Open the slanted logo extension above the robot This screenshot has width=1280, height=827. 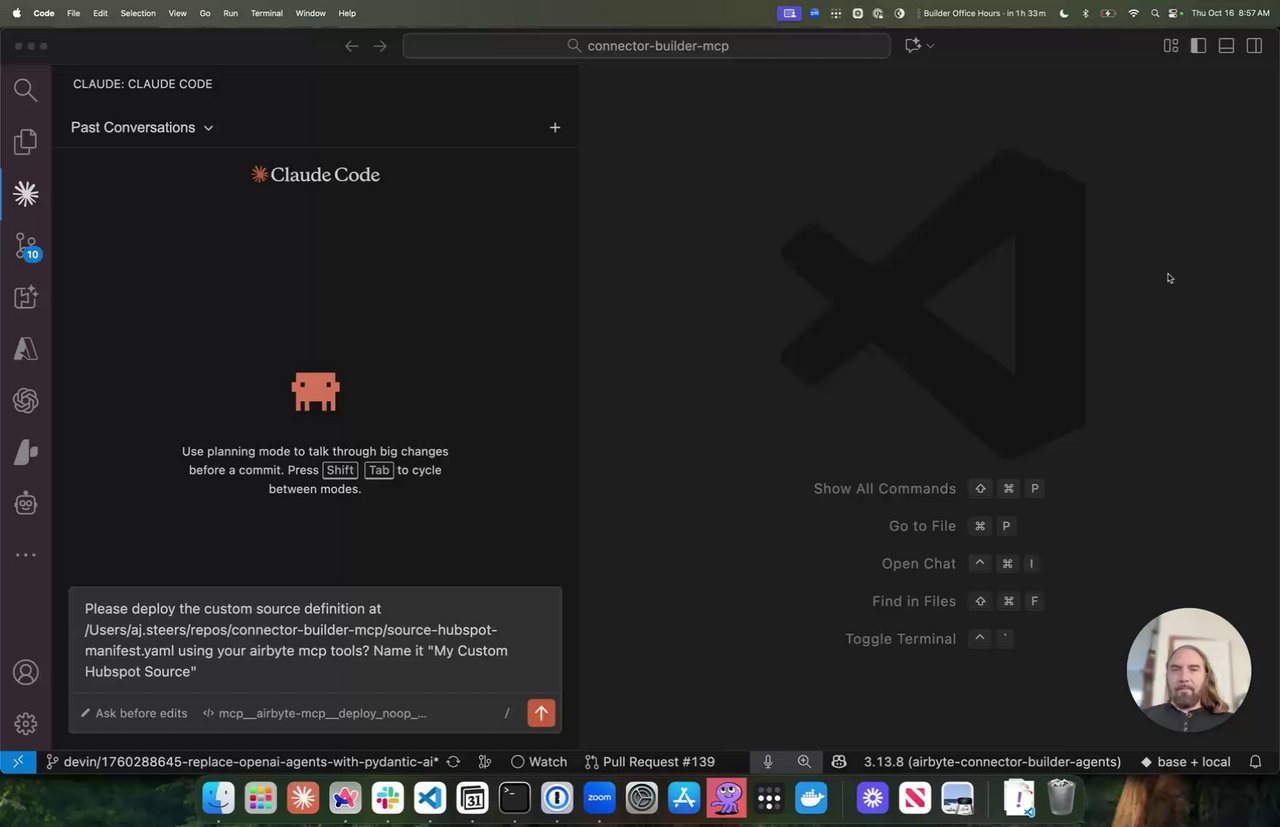(x=26, y=452)
